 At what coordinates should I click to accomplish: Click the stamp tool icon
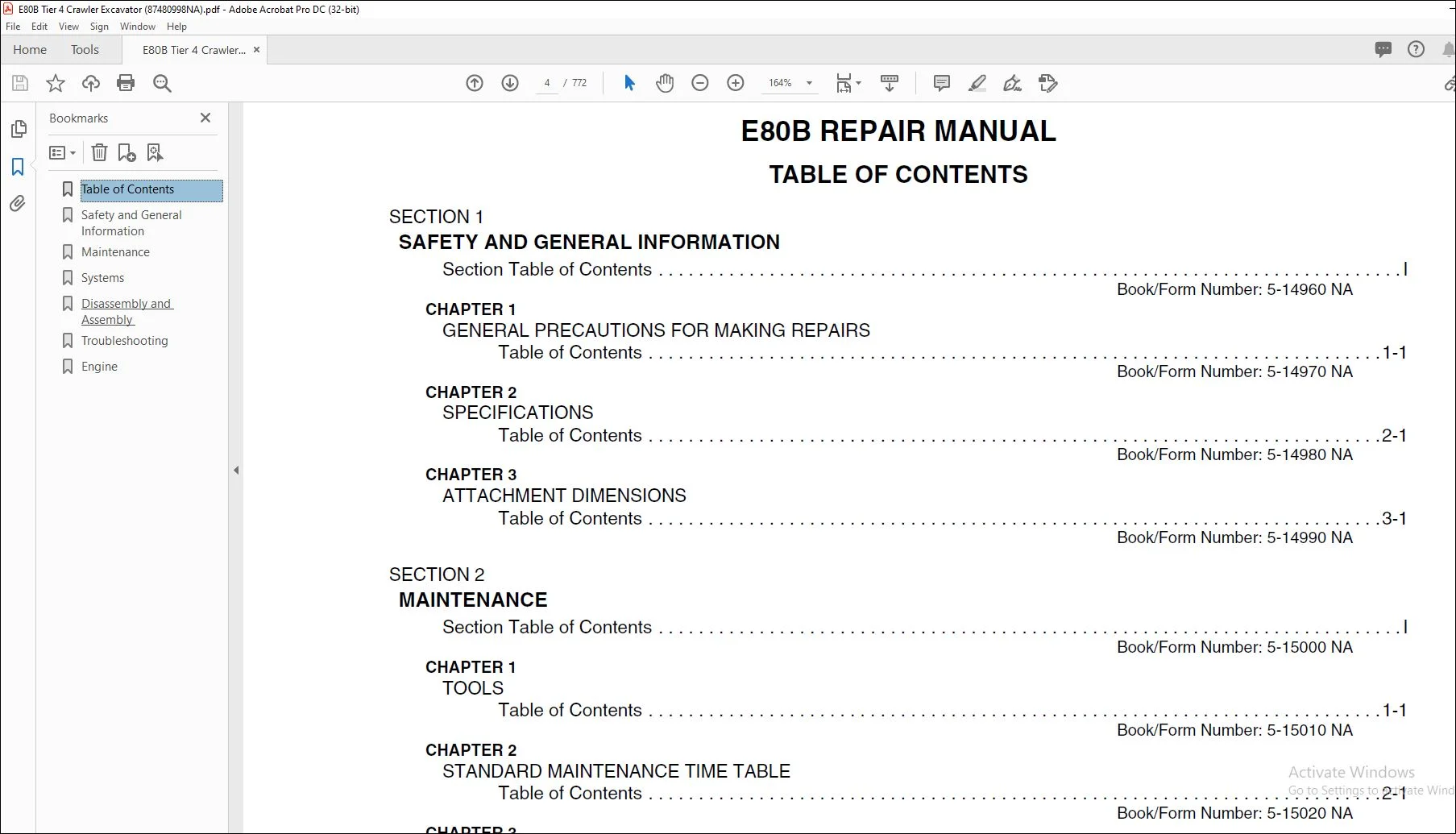(1048, 83)
